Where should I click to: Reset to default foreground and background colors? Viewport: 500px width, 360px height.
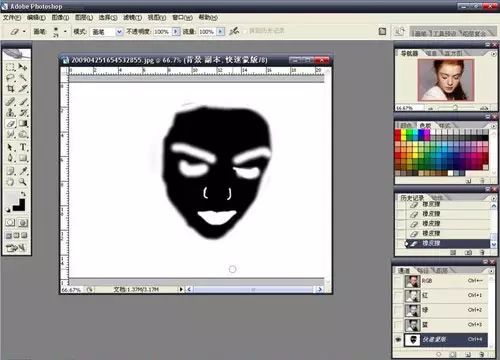(x=8, y=209)
